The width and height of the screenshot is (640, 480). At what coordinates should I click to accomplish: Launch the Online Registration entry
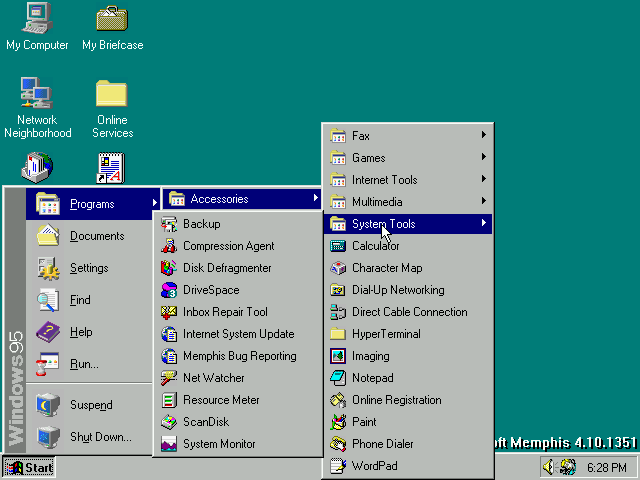click(x=408, y=400)
